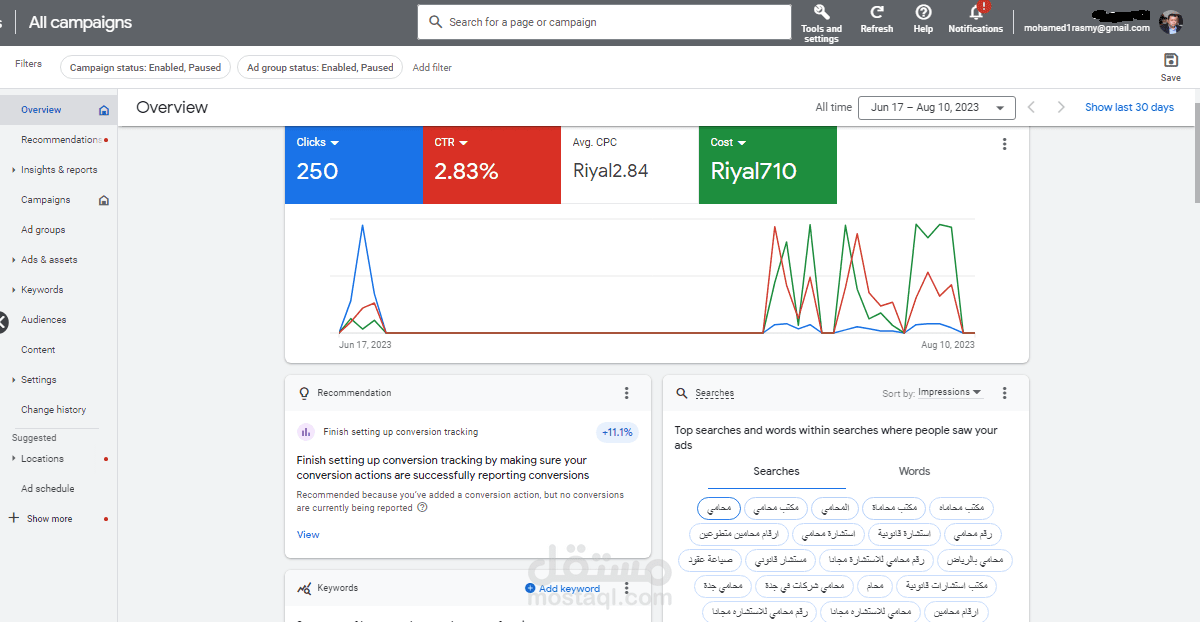
Task: Click the lightbulb icon in Recommendation card
Action: [305, 393]
